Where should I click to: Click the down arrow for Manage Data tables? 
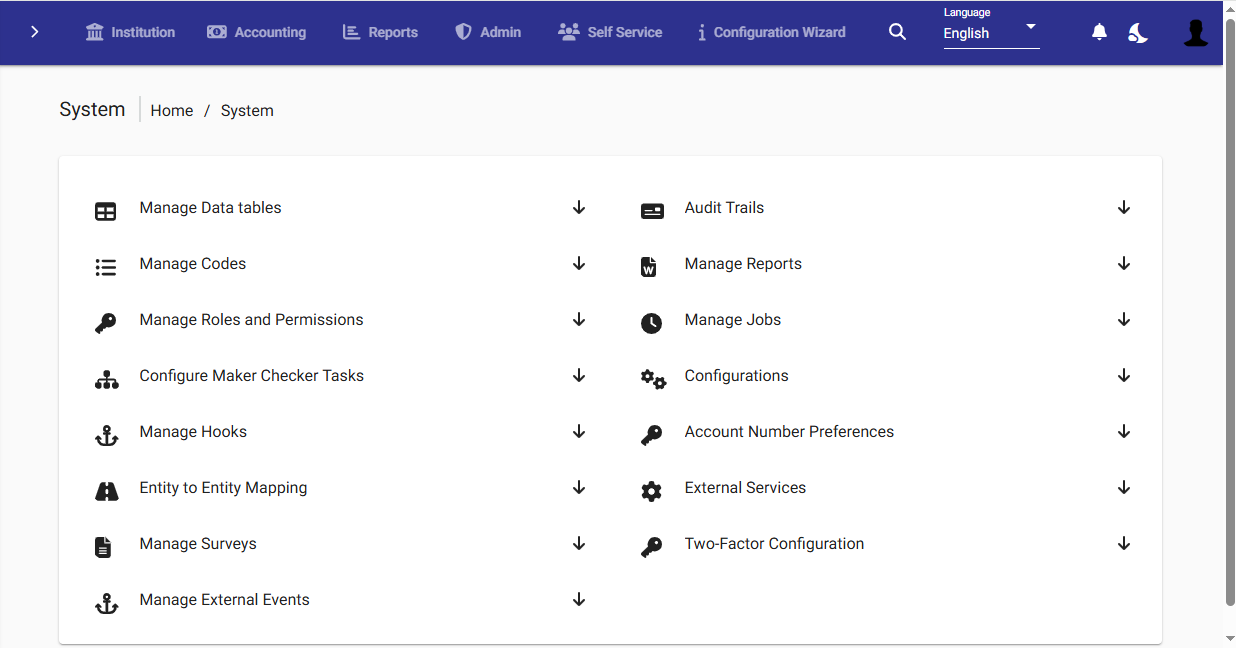(579, 208)
